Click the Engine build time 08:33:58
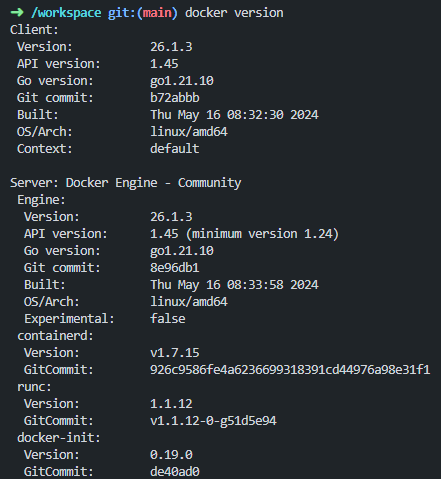 pyautogui.click(x=255, y=285)
